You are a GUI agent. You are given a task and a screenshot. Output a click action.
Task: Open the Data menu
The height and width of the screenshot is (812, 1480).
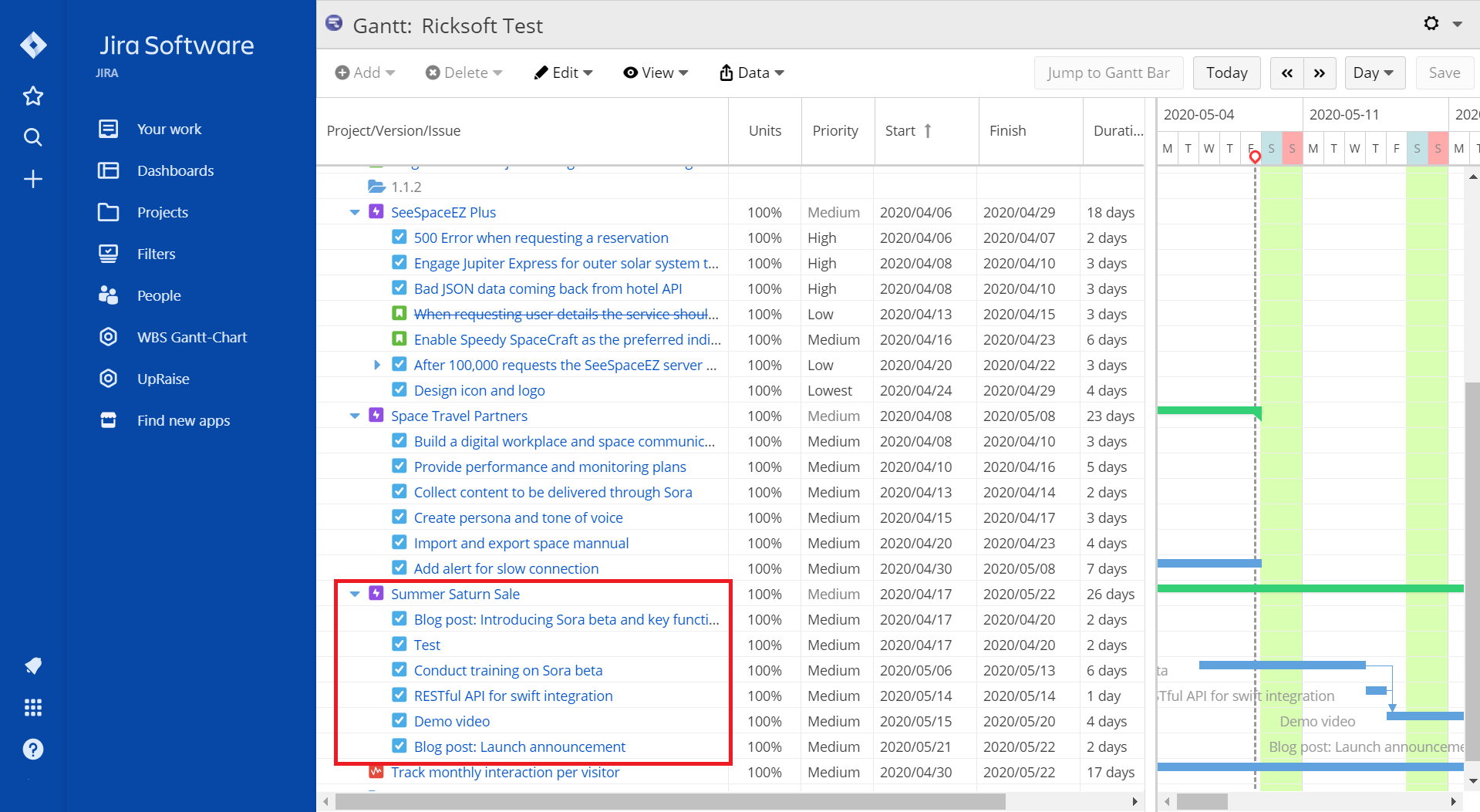[x=752, y=72]
